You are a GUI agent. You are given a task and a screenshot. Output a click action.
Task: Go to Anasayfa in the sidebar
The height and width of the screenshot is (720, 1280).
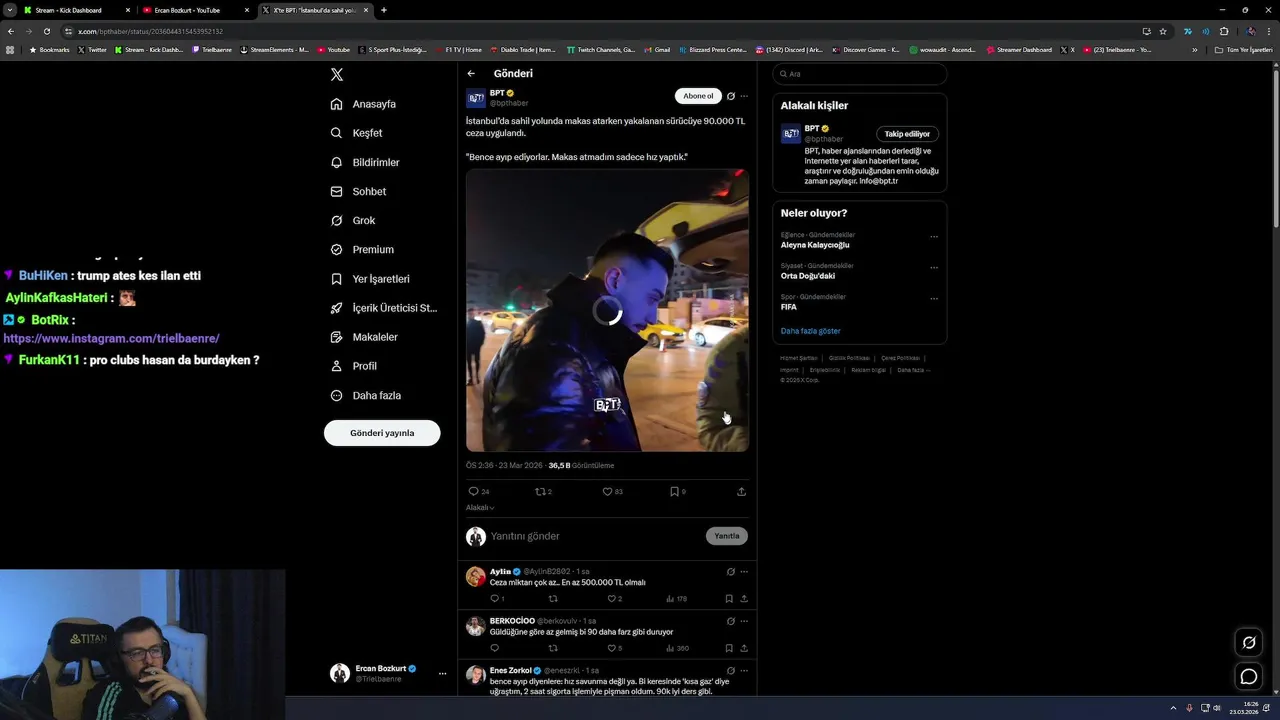[363, 104]
